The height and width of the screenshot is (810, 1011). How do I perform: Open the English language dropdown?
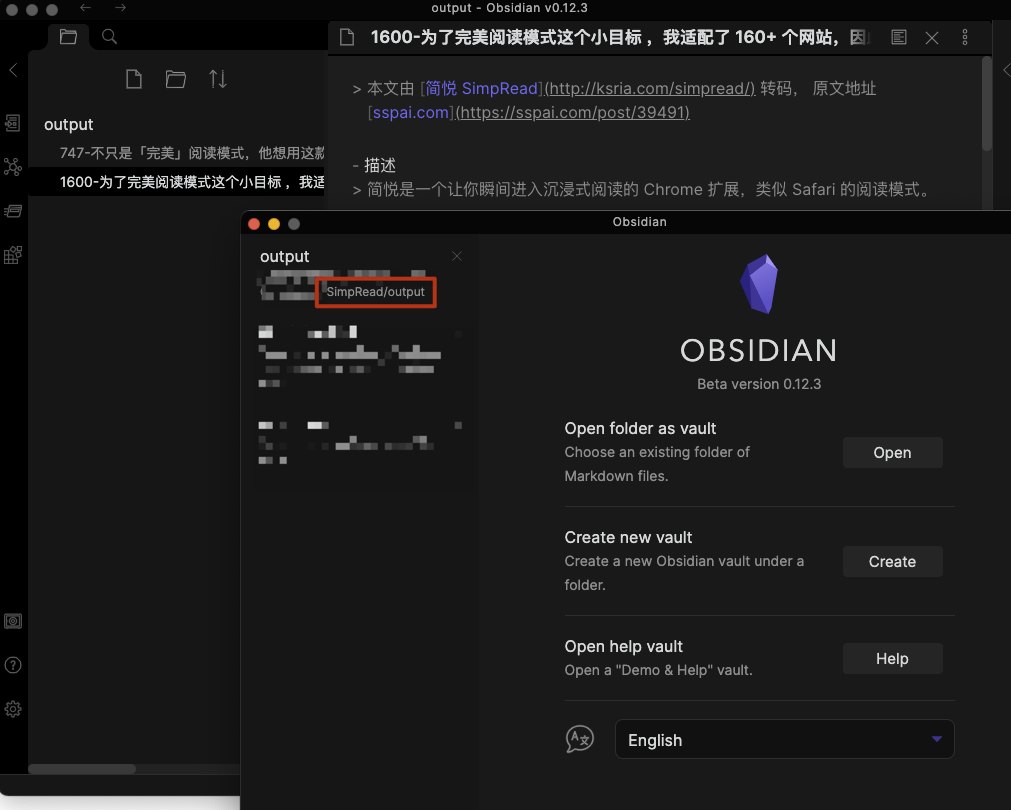coord(785,740)
